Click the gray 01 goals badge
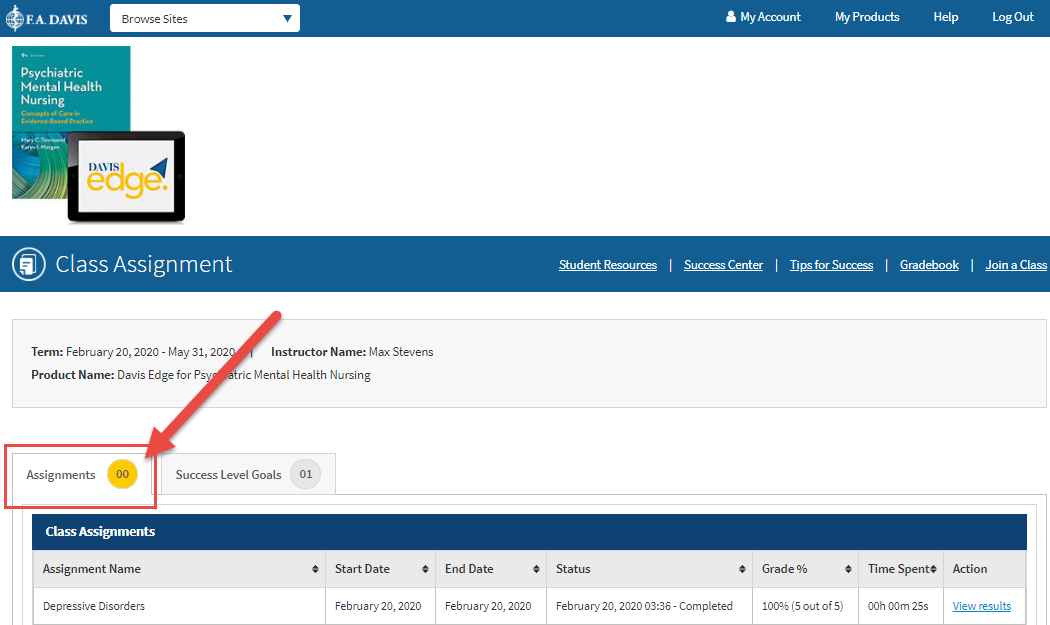 click(x=305, y=474)
